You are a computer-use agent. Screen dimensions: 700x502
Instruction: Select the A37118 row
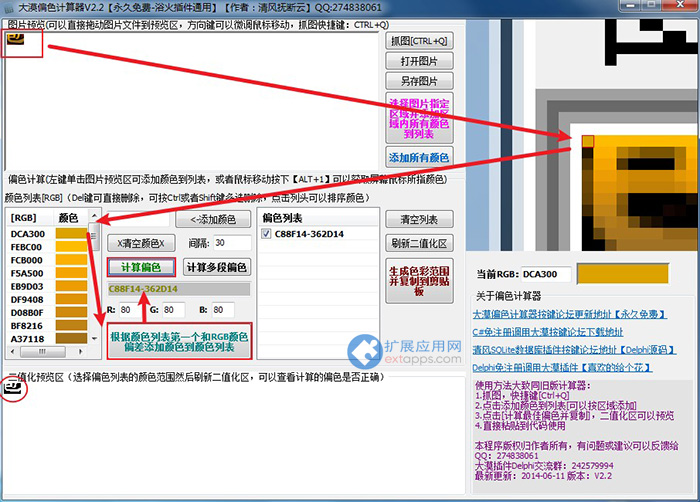[48, 339]
